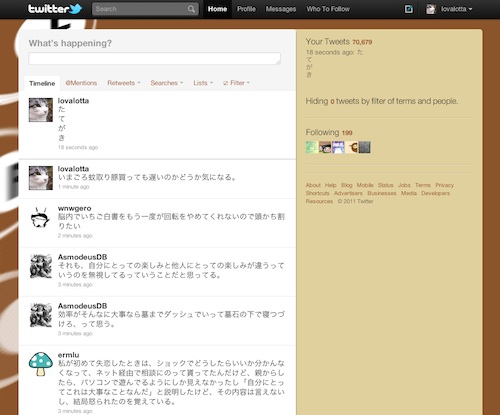Toggle the Filter checkbox in tab bar
The image size is (500, 415).
tap(226, 83)
